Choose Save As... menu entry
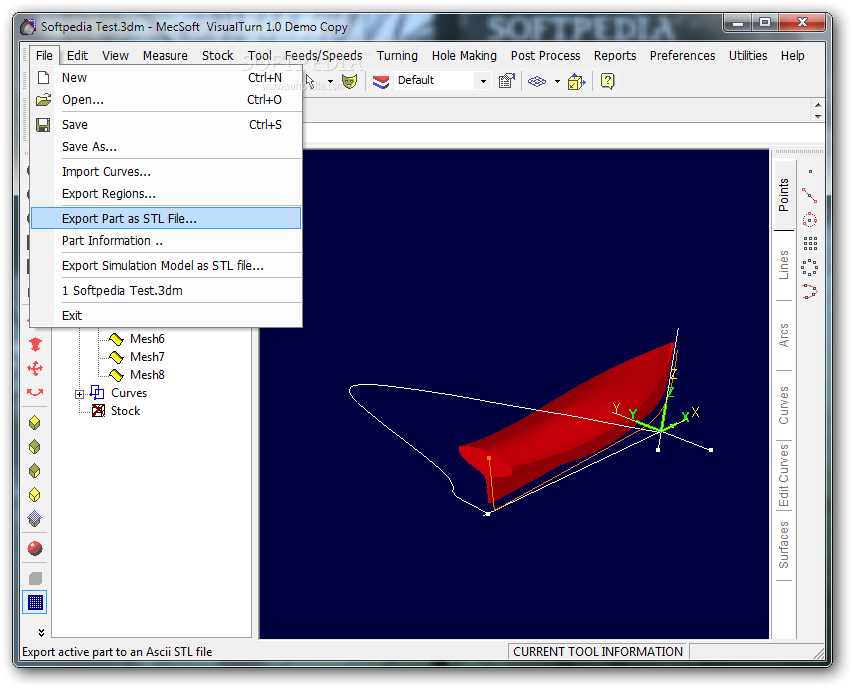853x688 pixels. click(166, 146)
